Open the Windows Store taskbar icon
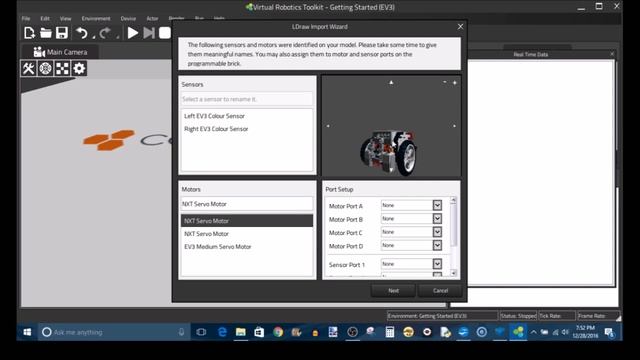Image resolution: width=640 pixels, height=360 pixels. pos(259,332)
